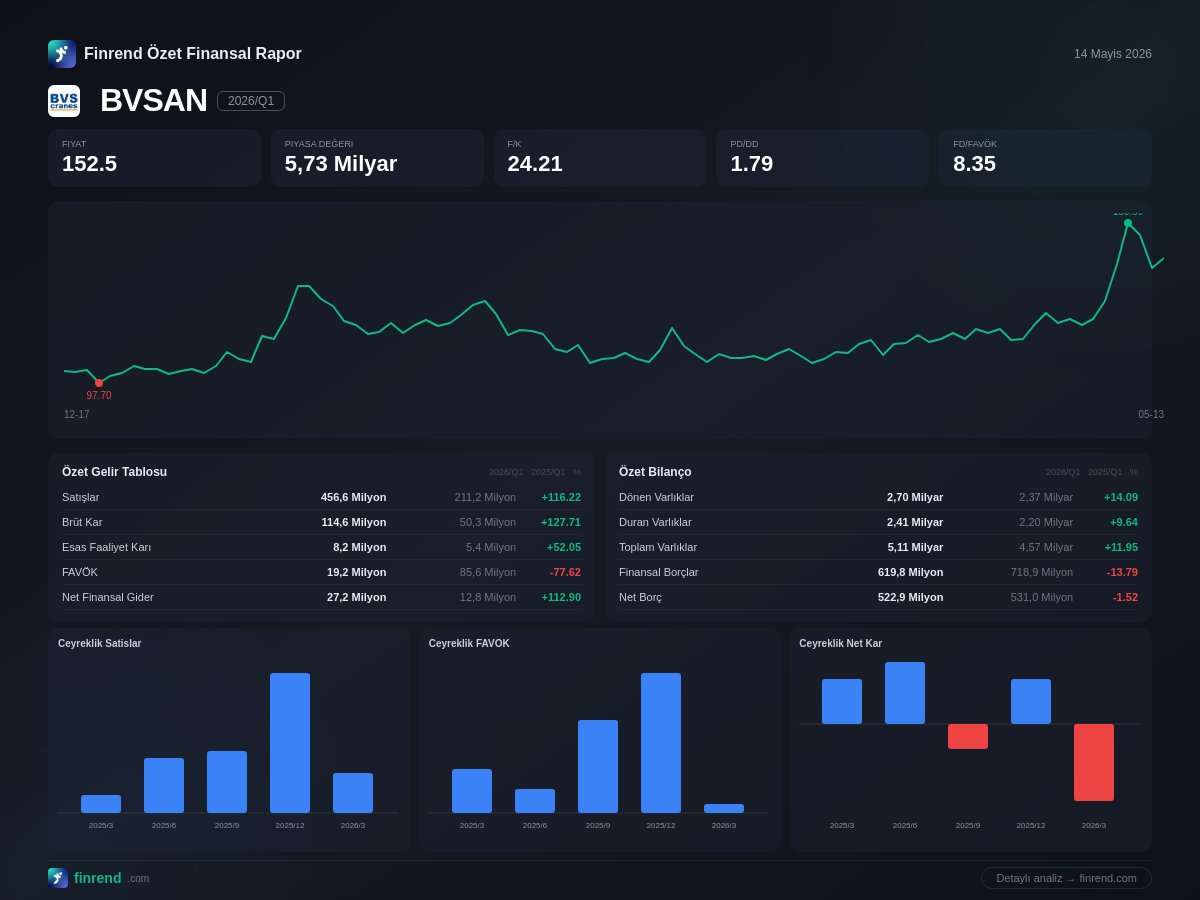Click the Net Borç change -1.52

point(1125,597)
